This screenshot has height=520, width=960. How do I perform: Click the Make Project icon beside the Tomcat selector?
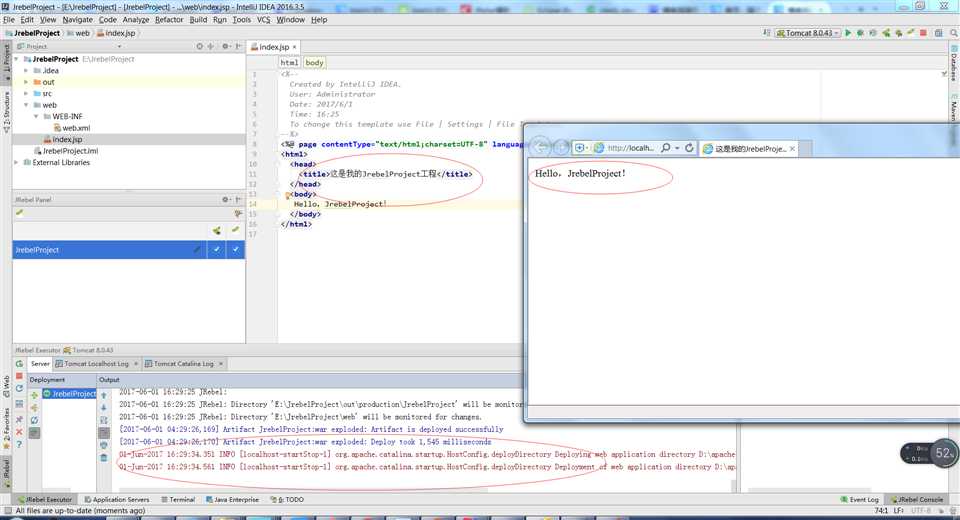coord(767,33)
